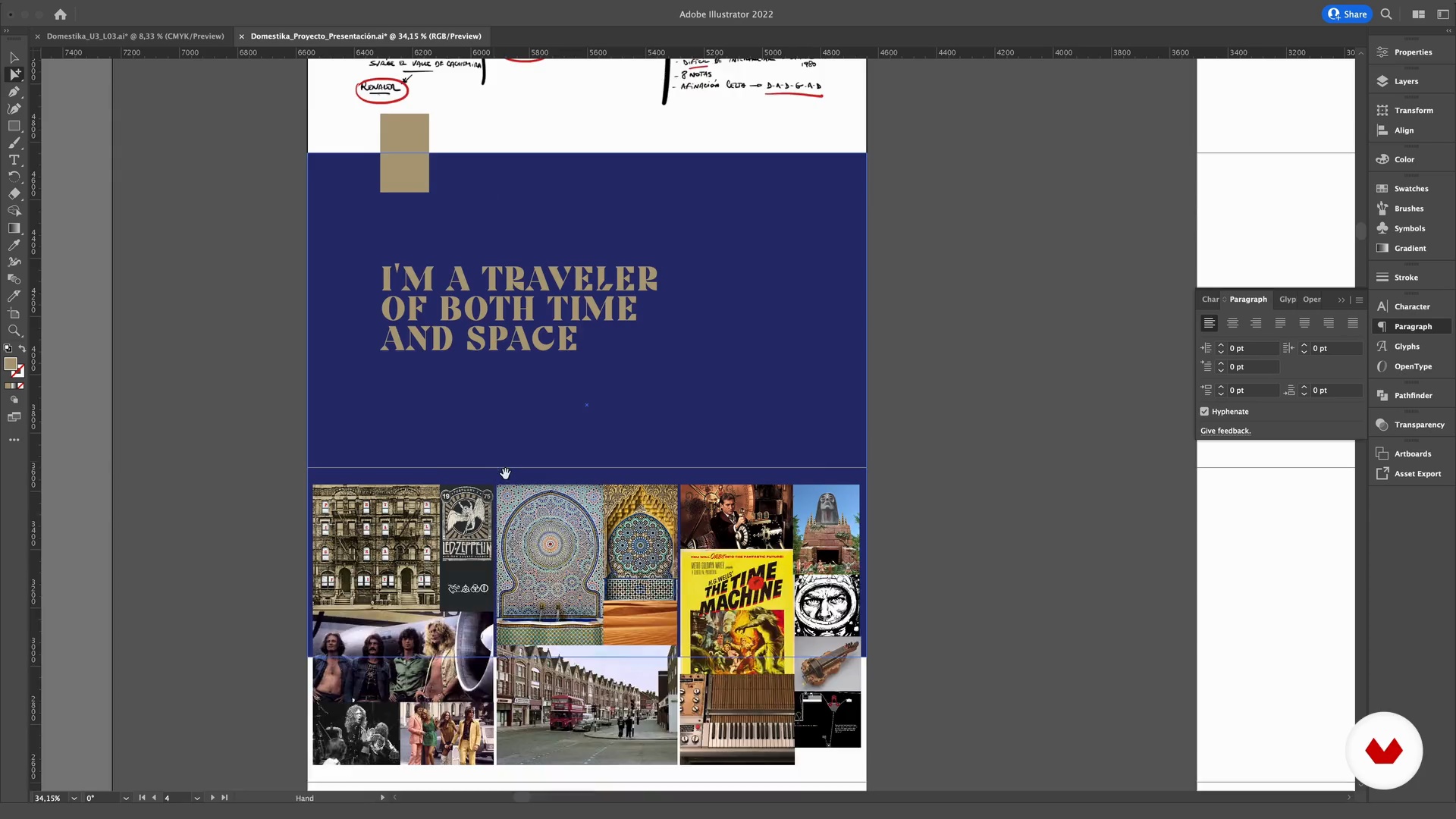The width and height of the screenshot is (1456, 819).
Task: Select the Symbol Sprayer tool
Action: pos(14,262)
